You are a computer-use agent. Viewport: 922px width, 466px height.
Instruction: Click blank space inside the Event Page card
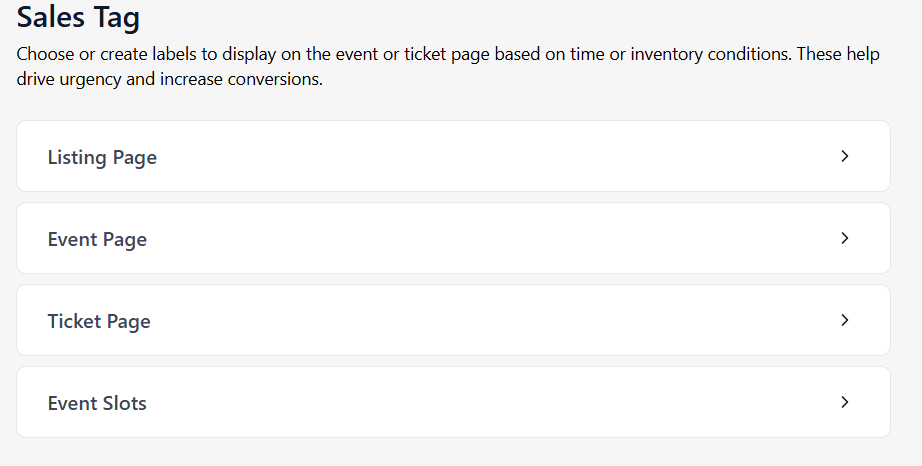(x=470, y=239)
